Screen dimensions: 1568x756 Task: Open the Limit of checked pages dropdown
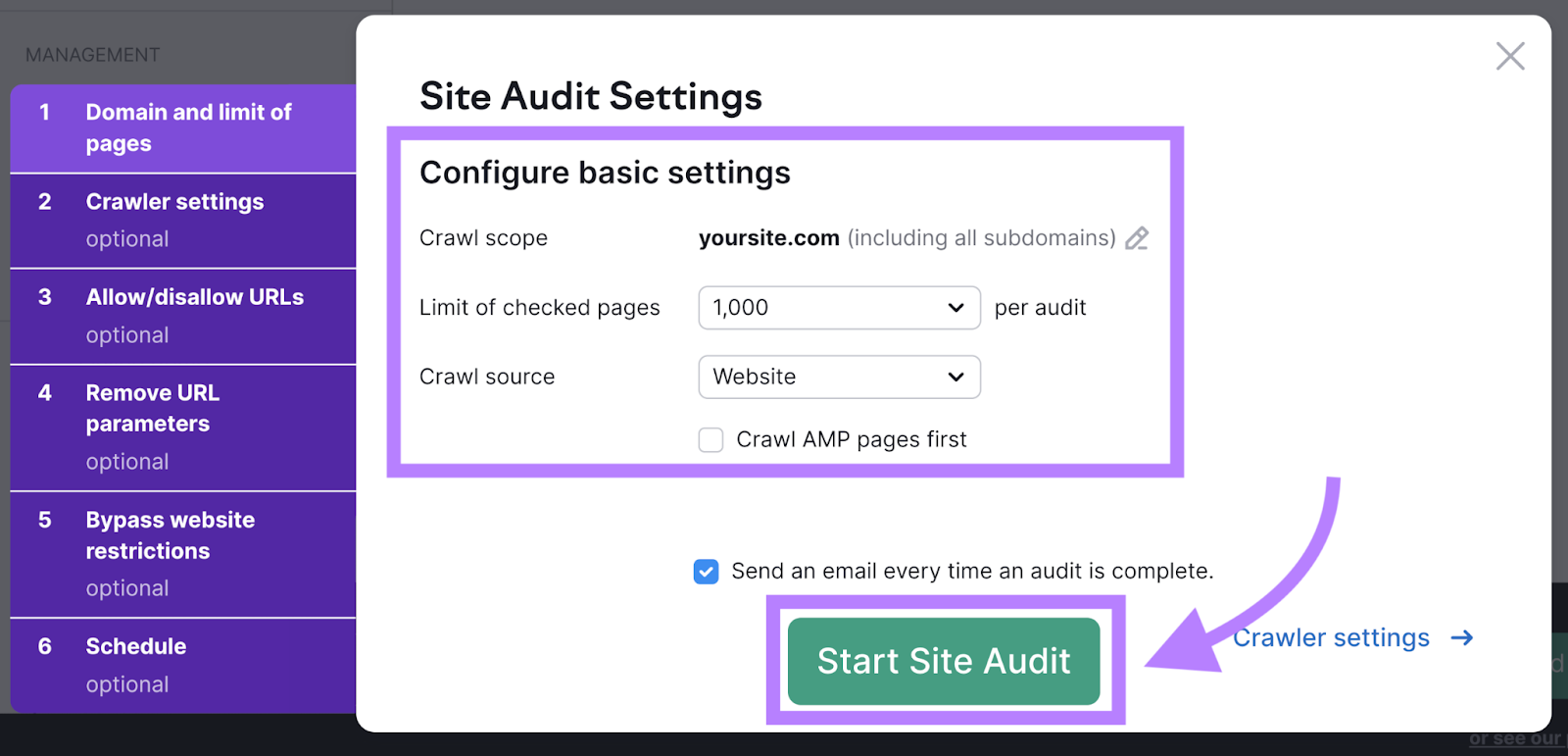point(839,308)
